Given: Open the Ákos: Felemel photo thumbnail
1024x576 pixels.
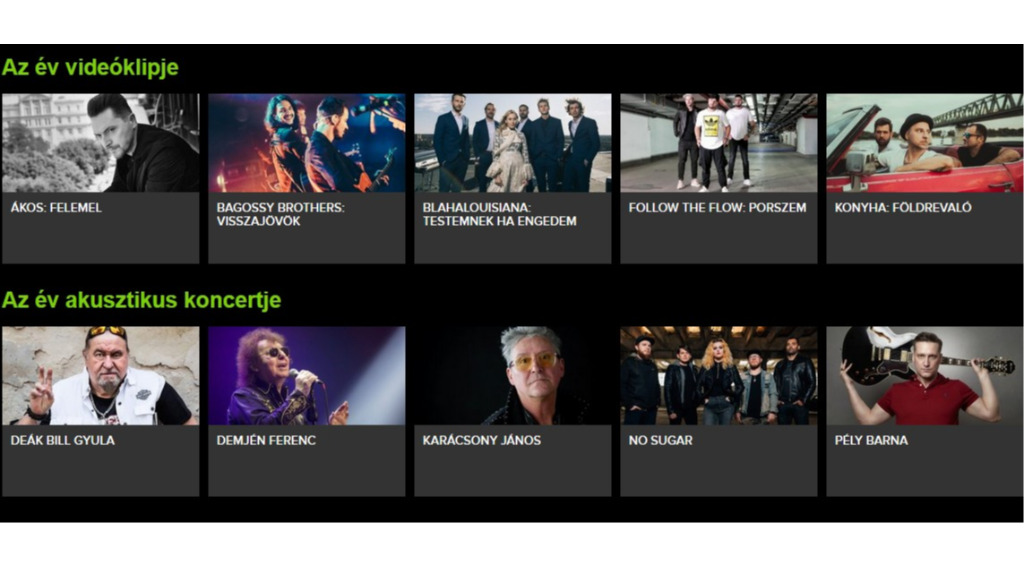Looking at the screenshot, I should (x=101, y=142).
